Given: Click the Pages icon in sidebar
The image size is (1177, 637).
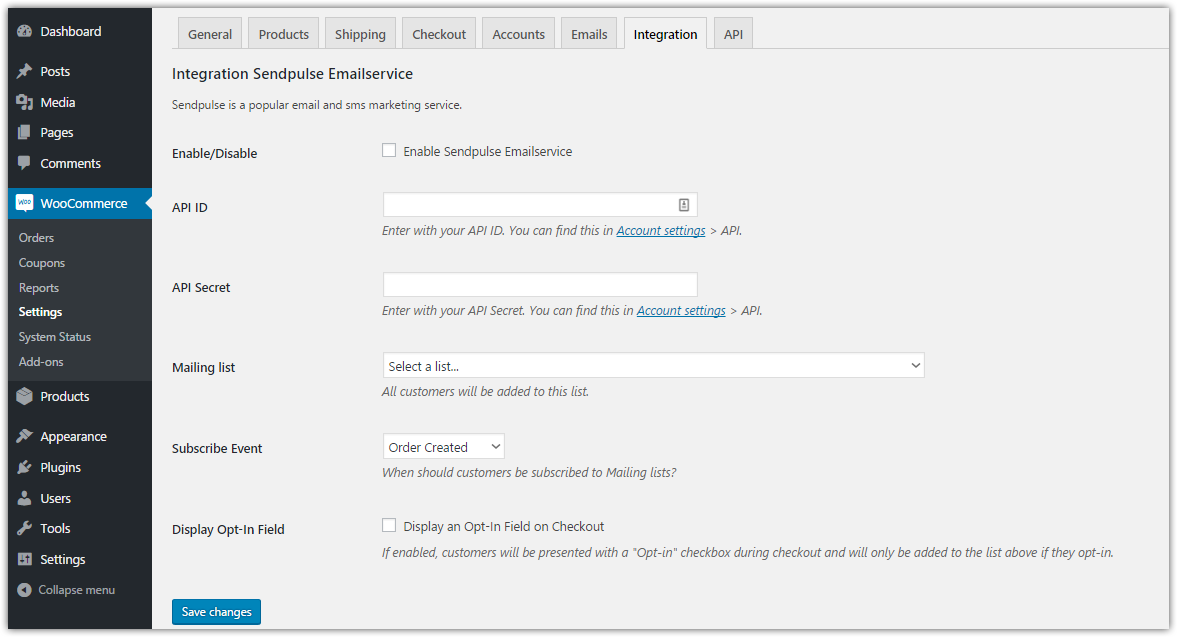Looking at the screenshot, I should coord(25,132).
